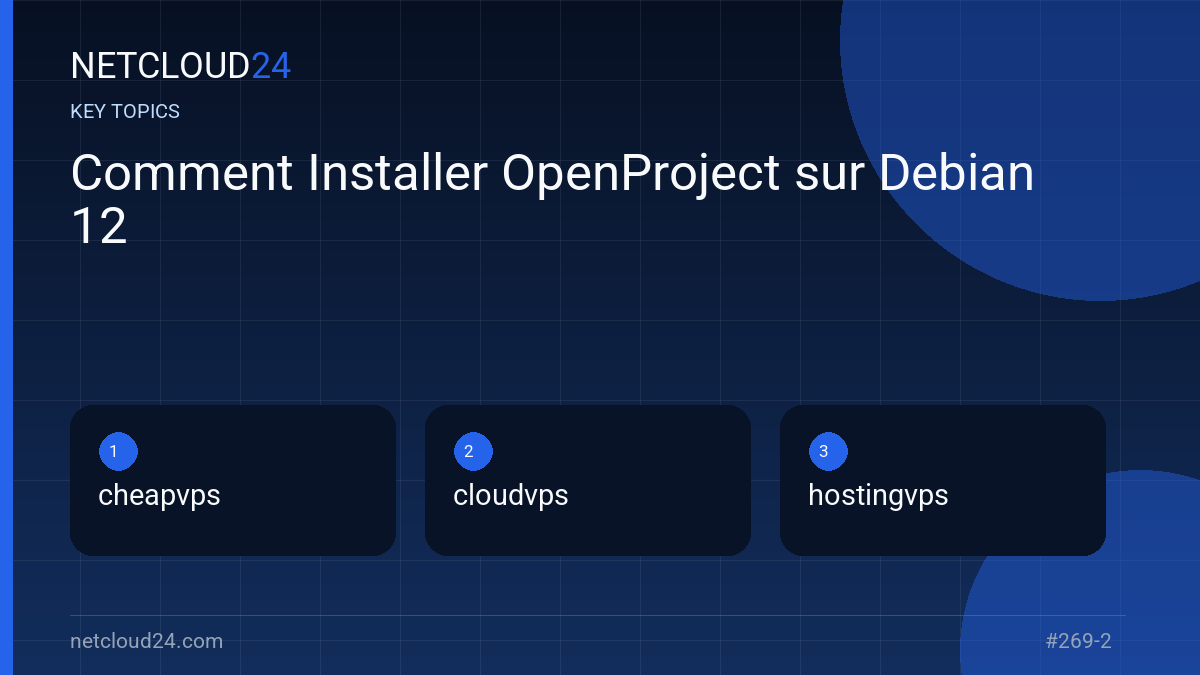Viewport: 1200px width, 675px height.
Task: Select the KEY TOPICS label
Action: point(125,112)
